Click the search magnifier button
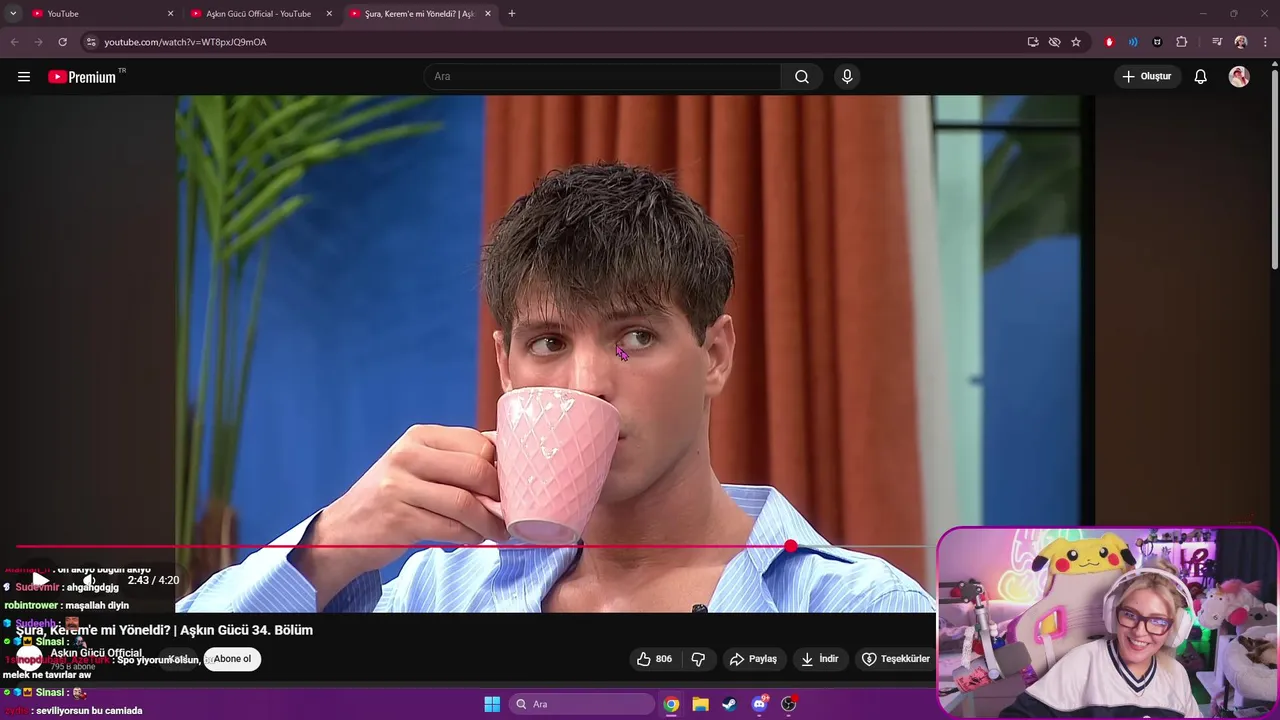 tap(802, 77)
